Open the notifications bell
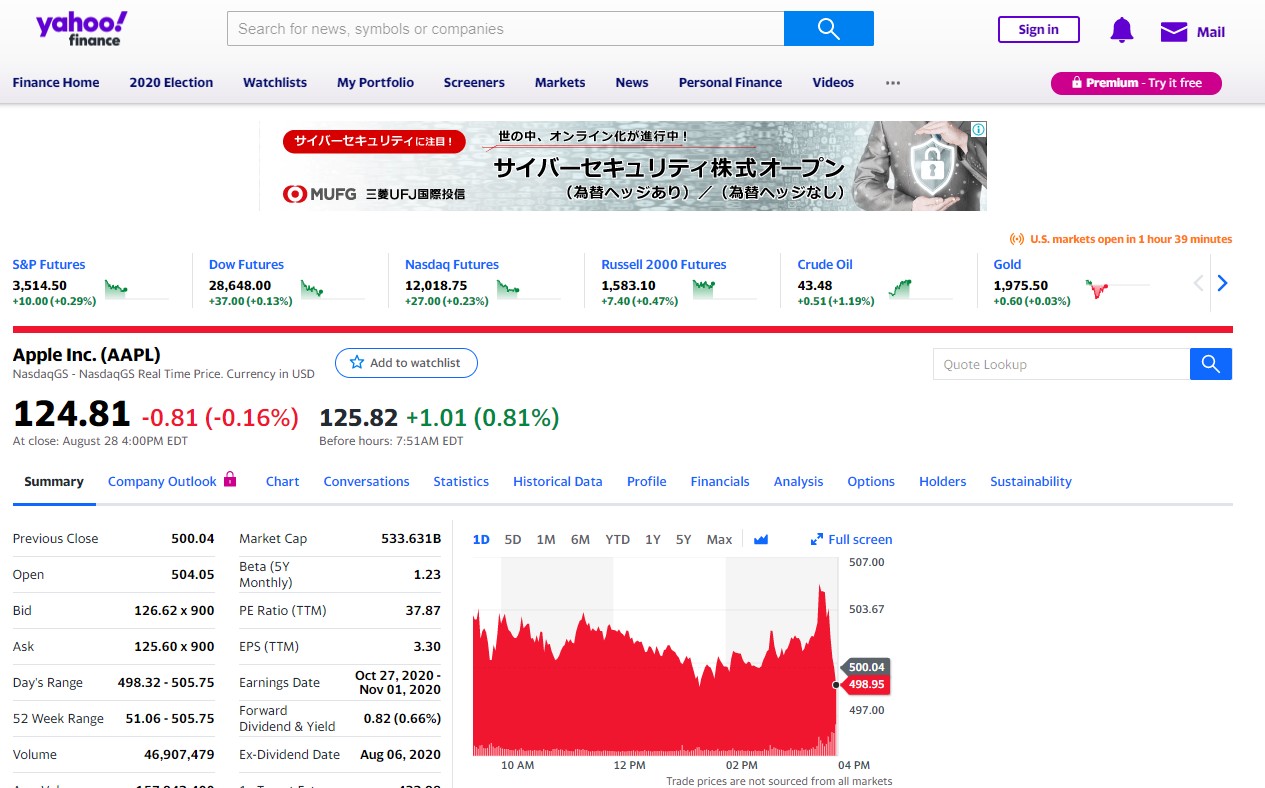The image size is (1265, 788). point(1122,31)
